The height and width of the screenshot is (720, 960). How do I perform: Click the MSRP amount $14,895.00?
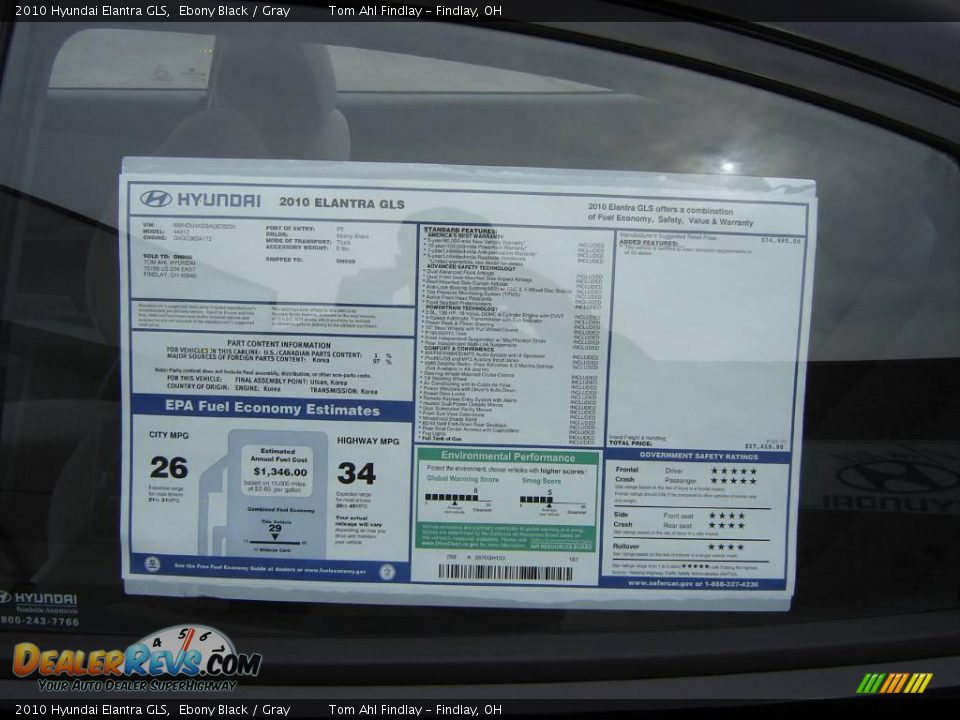(781, 241)
